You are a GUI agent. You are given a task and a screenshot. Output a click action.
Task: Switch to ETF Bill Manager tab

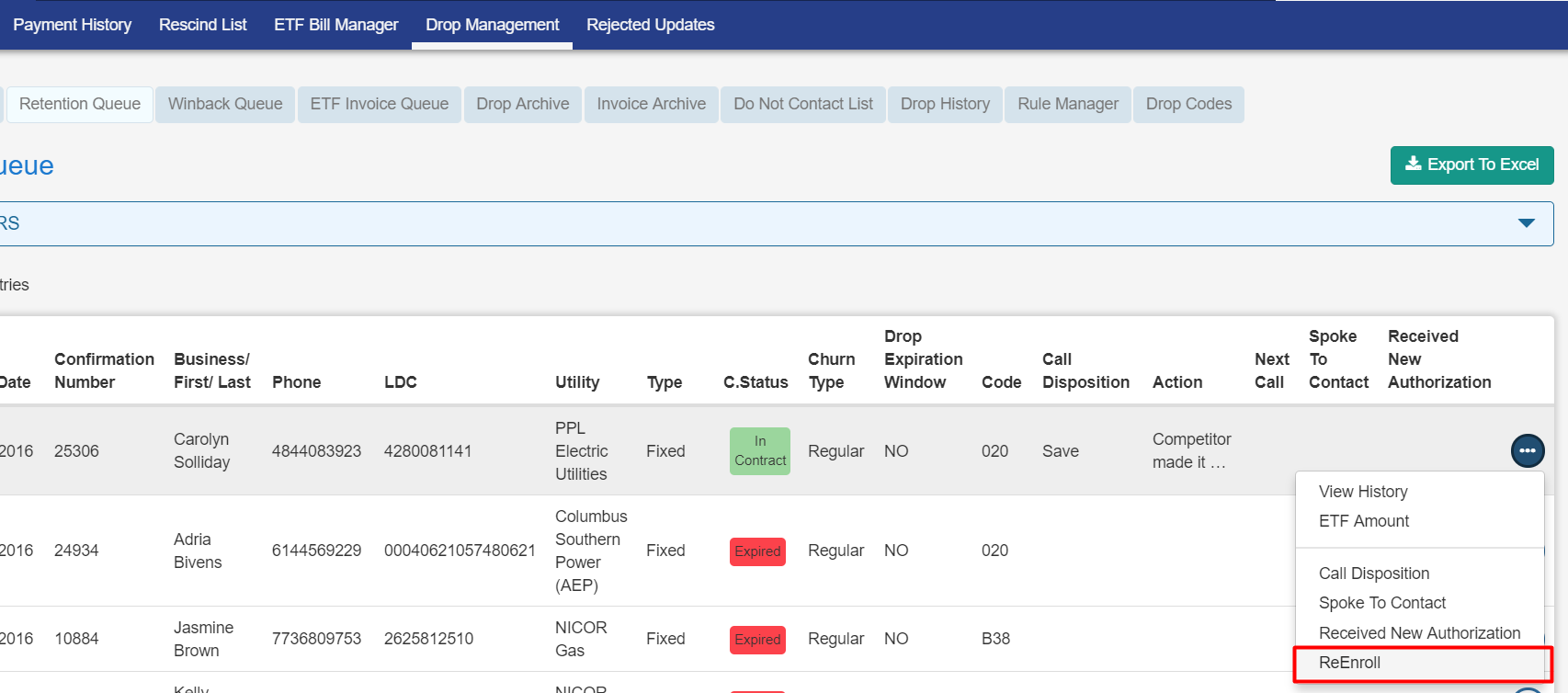(335, 25)
